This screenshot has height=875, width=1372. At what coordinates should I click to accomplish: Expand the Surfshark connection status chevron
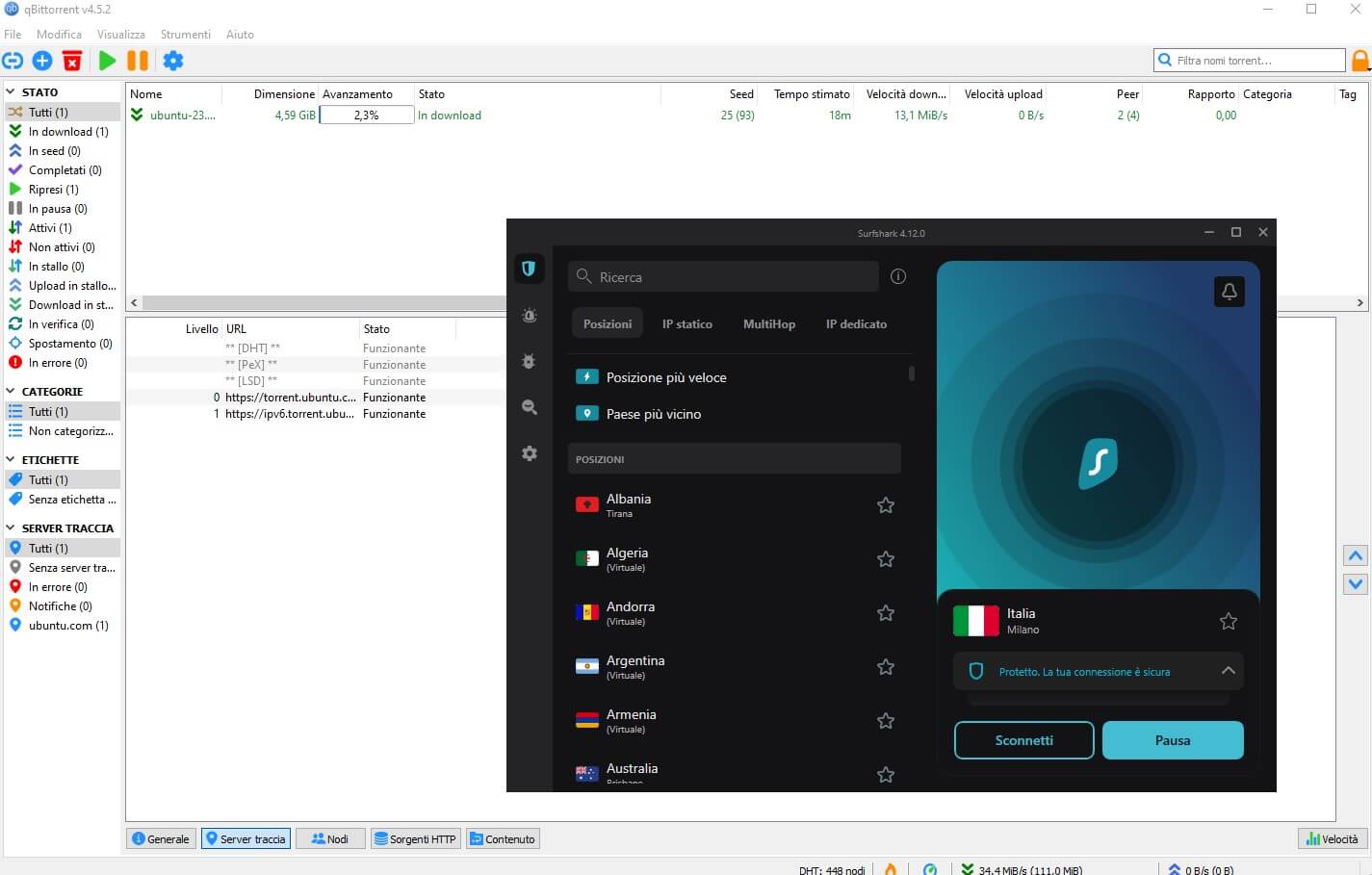[1229, 671]
